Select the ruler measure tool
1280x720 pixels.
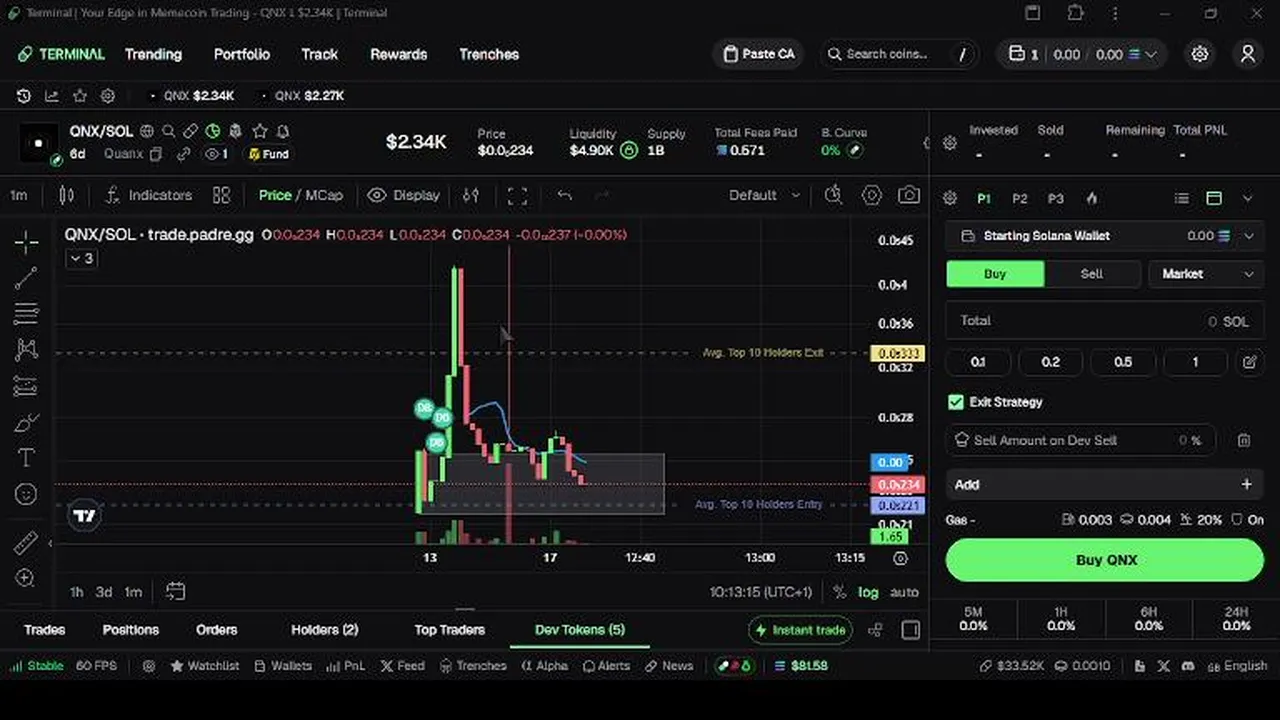tap(27, 543)
